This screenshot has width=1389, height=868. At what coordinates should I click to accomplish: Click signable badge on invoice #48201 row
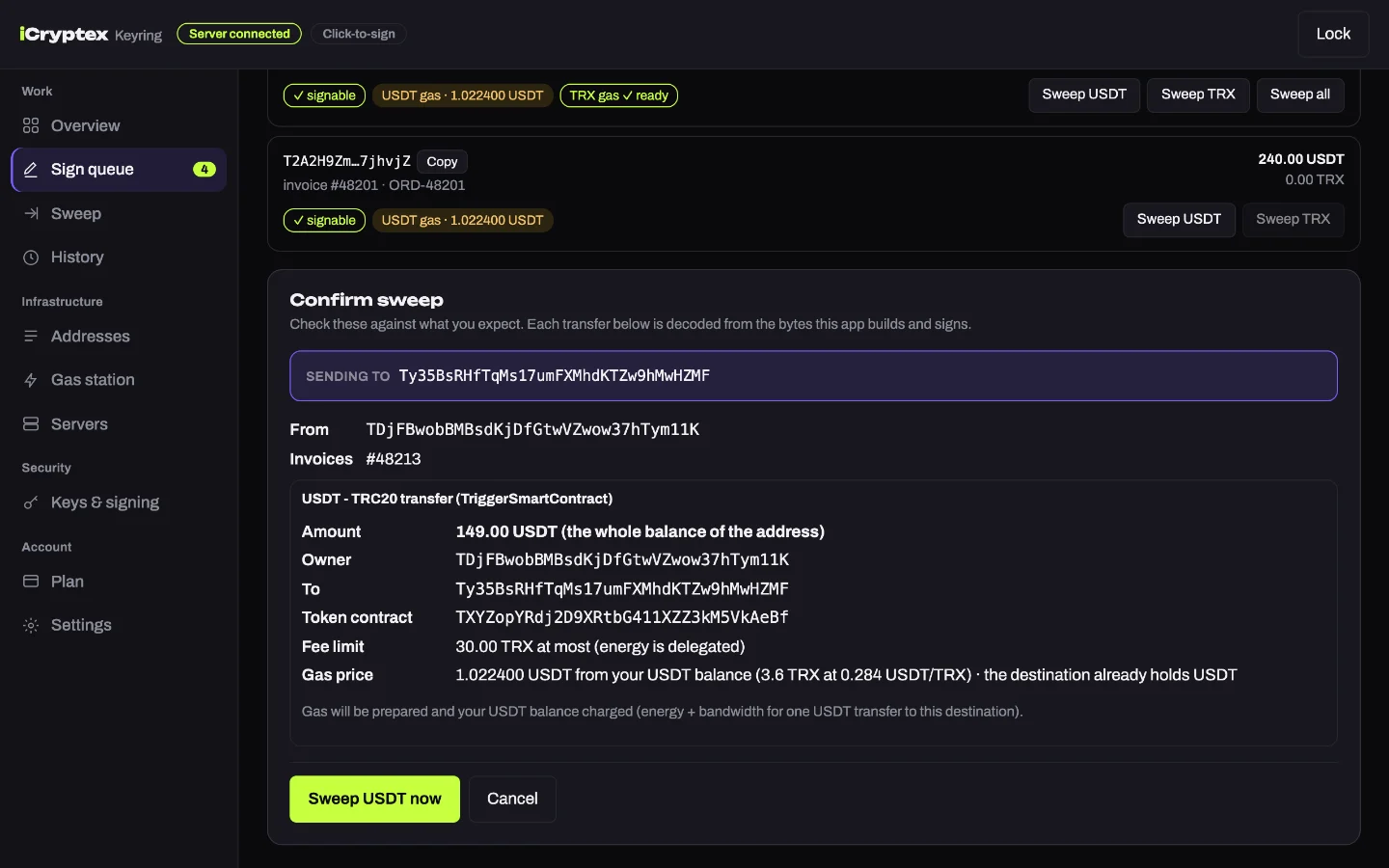coord(324,221)
